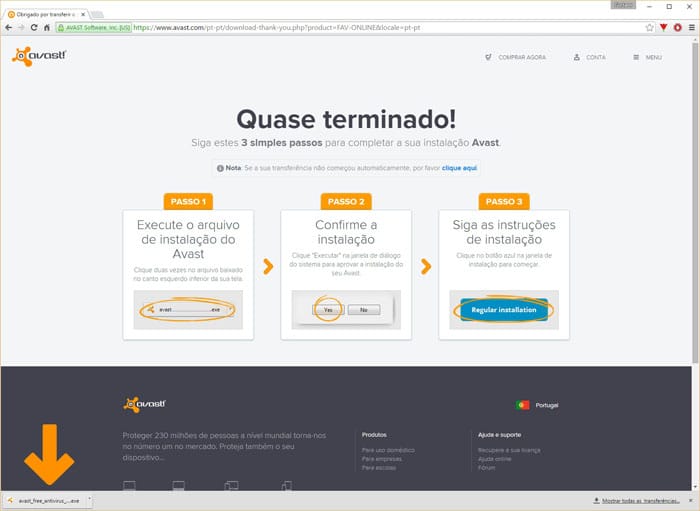Click the 'clique aqui' download link

coord(459,168)
